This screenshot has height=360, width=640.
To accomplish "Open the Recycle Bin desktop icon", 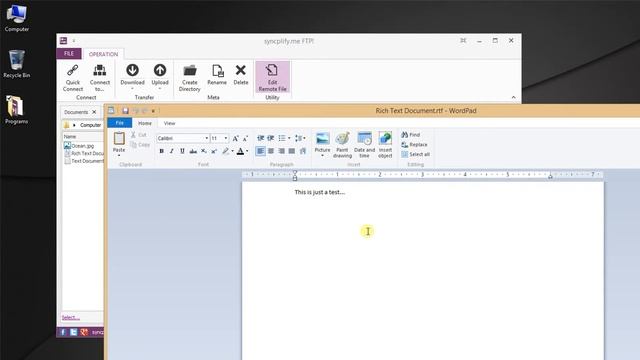I will point(17,64).
